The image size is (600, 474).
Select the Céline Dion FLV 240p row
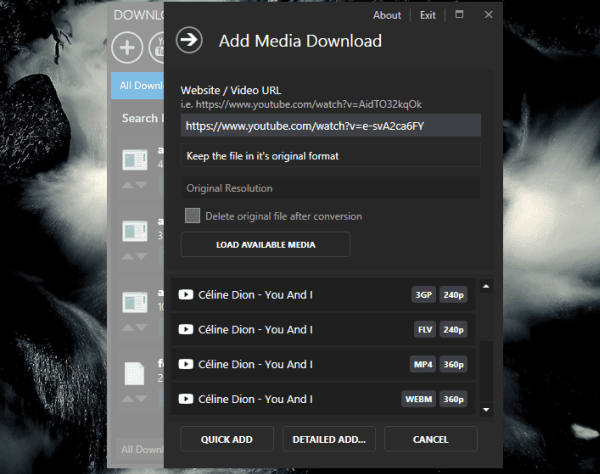pos(322,330)
